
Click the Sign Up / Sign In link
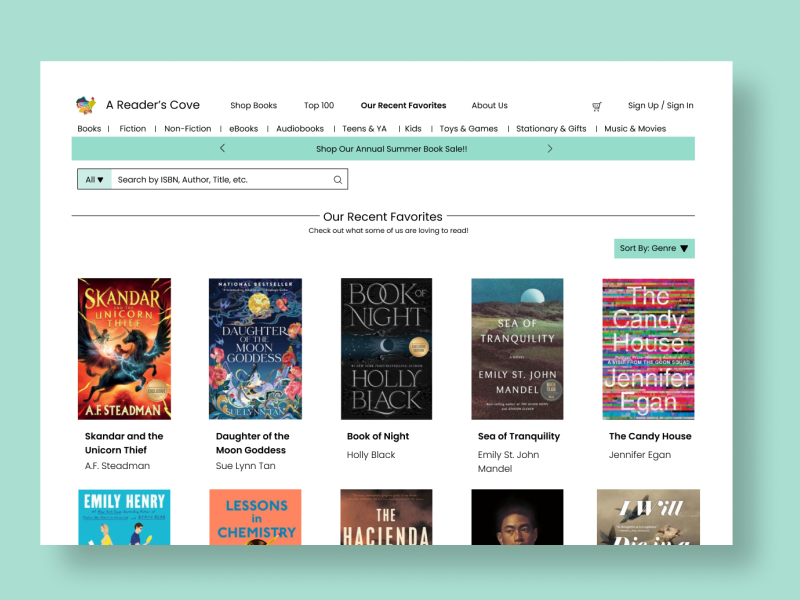(660, 105)
